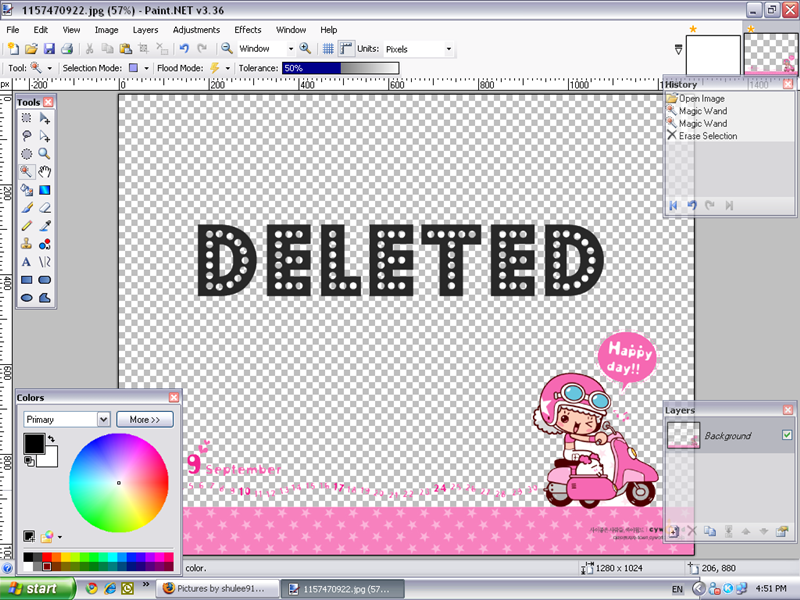Select the Text tool
Screen dimensions: 800x600
[26, 261]
